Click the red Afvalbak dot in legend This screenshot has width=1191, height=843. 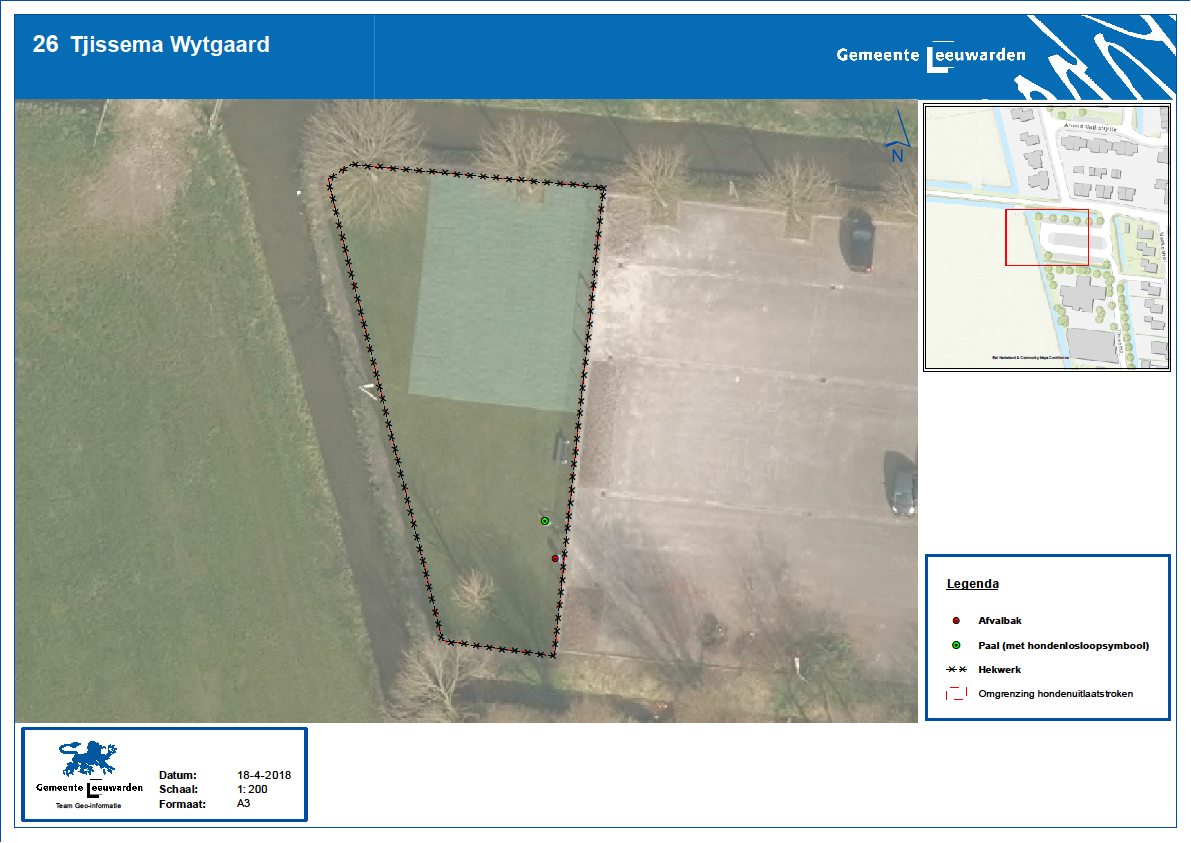[956, 621]
